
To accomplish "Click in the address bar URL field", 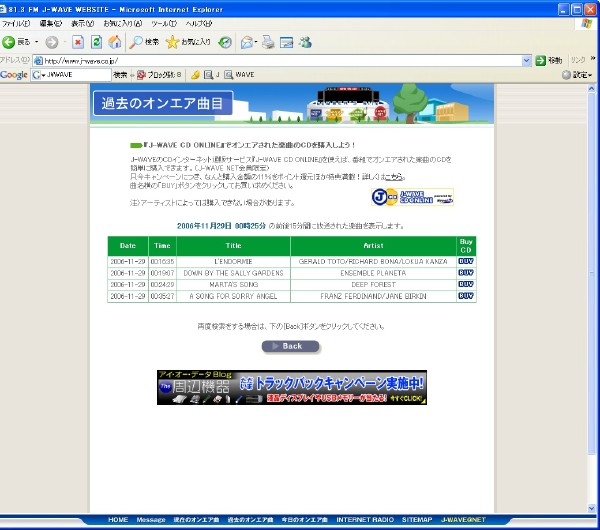I will pos(280,60).
